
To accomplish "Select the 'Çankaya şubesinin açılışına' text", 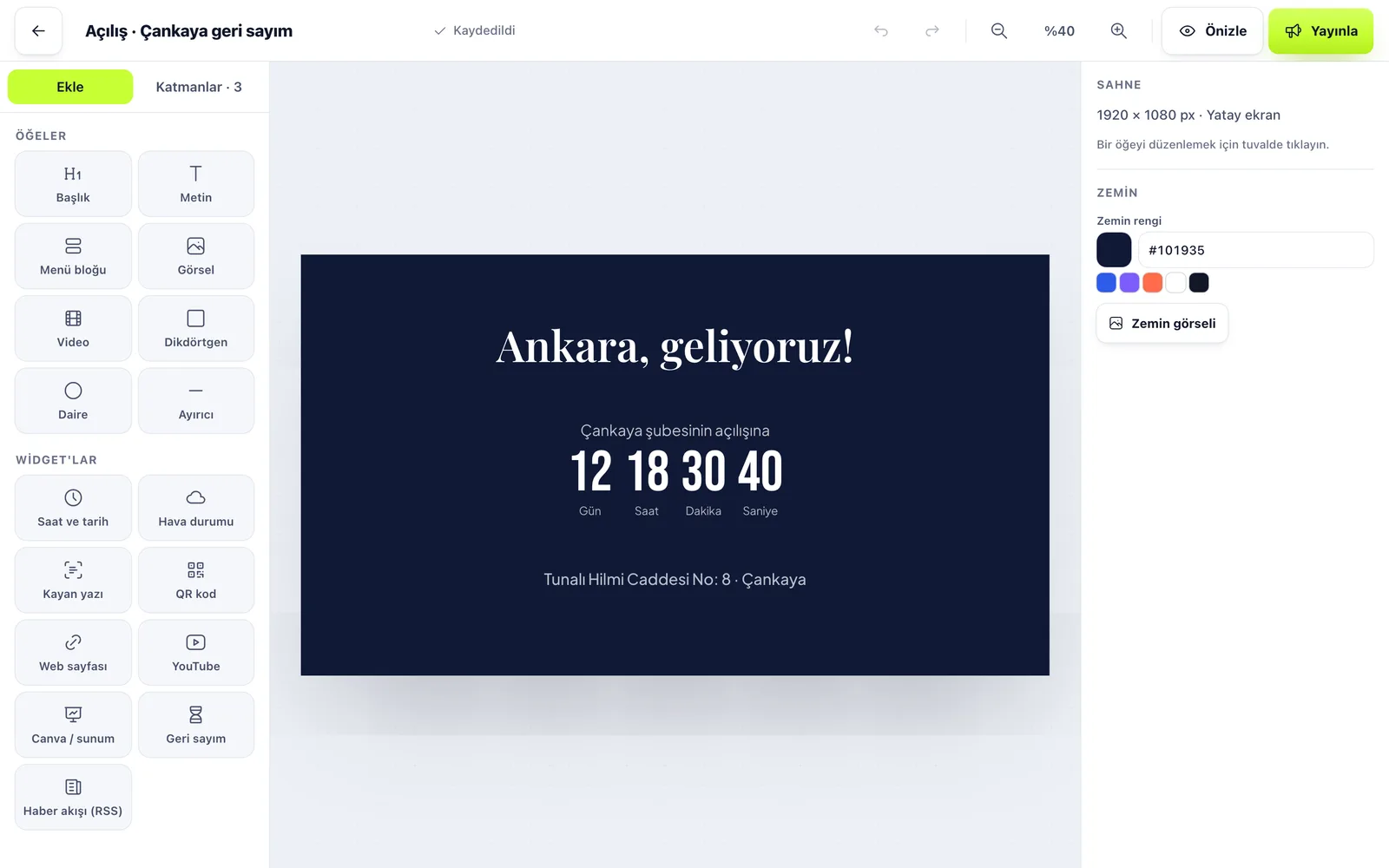I will [x=675, y=431].
